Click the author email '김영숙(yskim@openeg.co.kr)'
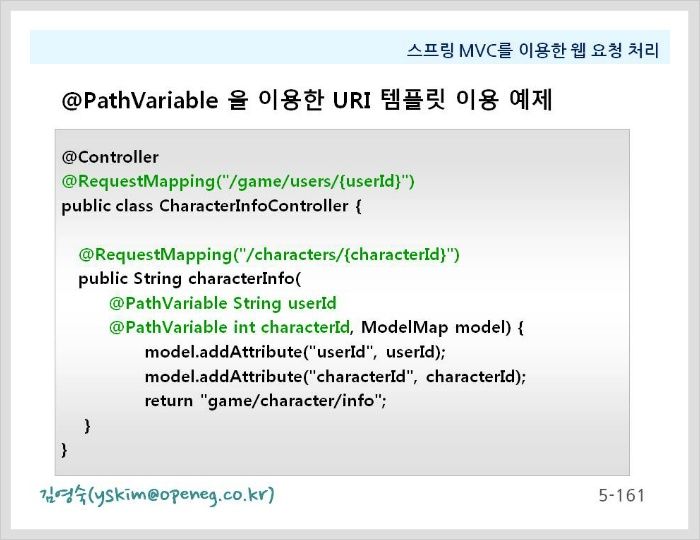The image size is (700, 540). (x=157, y=495)
